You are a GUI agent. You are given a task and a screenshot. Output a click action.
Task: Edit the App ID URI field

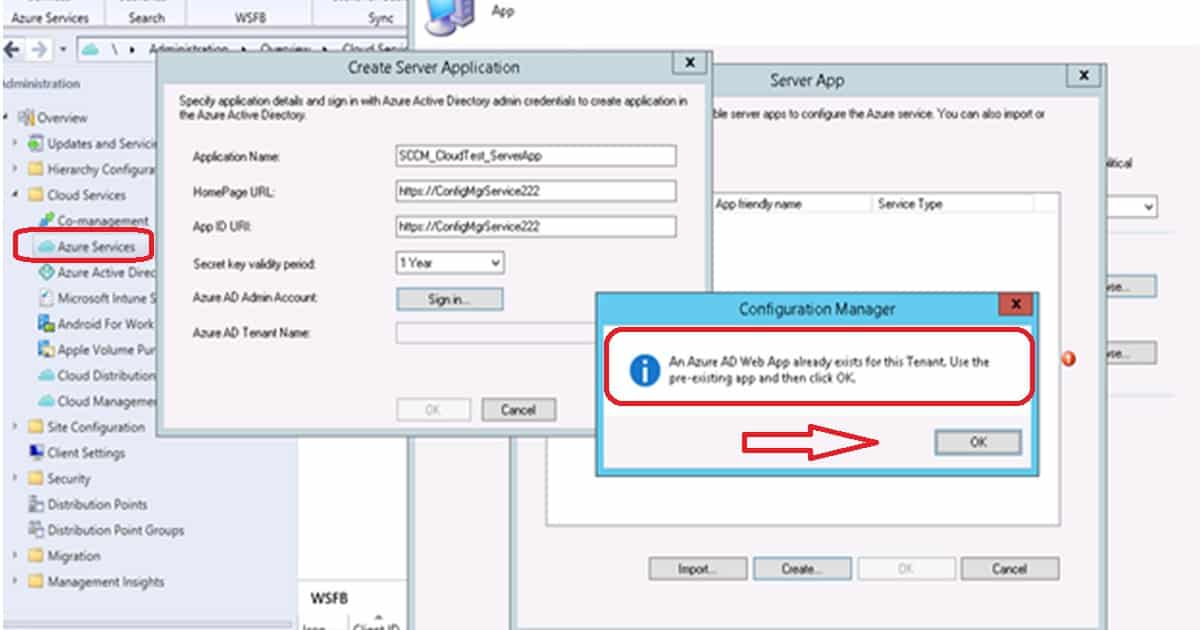tap(536, 227)
